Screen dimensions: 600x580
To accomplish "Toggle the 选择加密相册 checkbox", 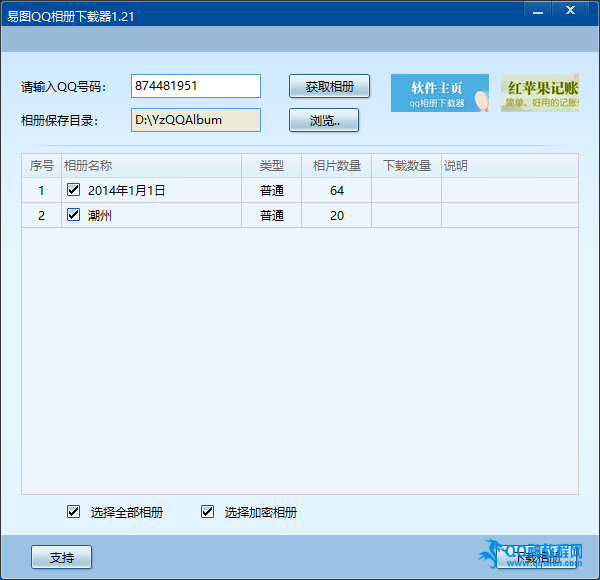I will click(207, 512).
